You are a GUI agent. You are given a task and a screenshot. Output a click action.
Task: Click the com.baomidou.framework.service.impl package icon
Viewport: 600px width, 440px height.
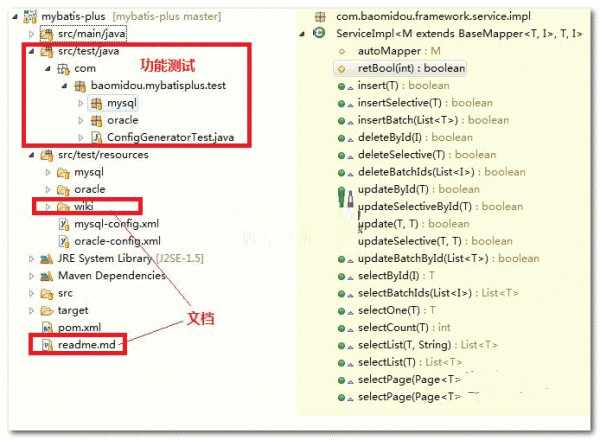319,16
